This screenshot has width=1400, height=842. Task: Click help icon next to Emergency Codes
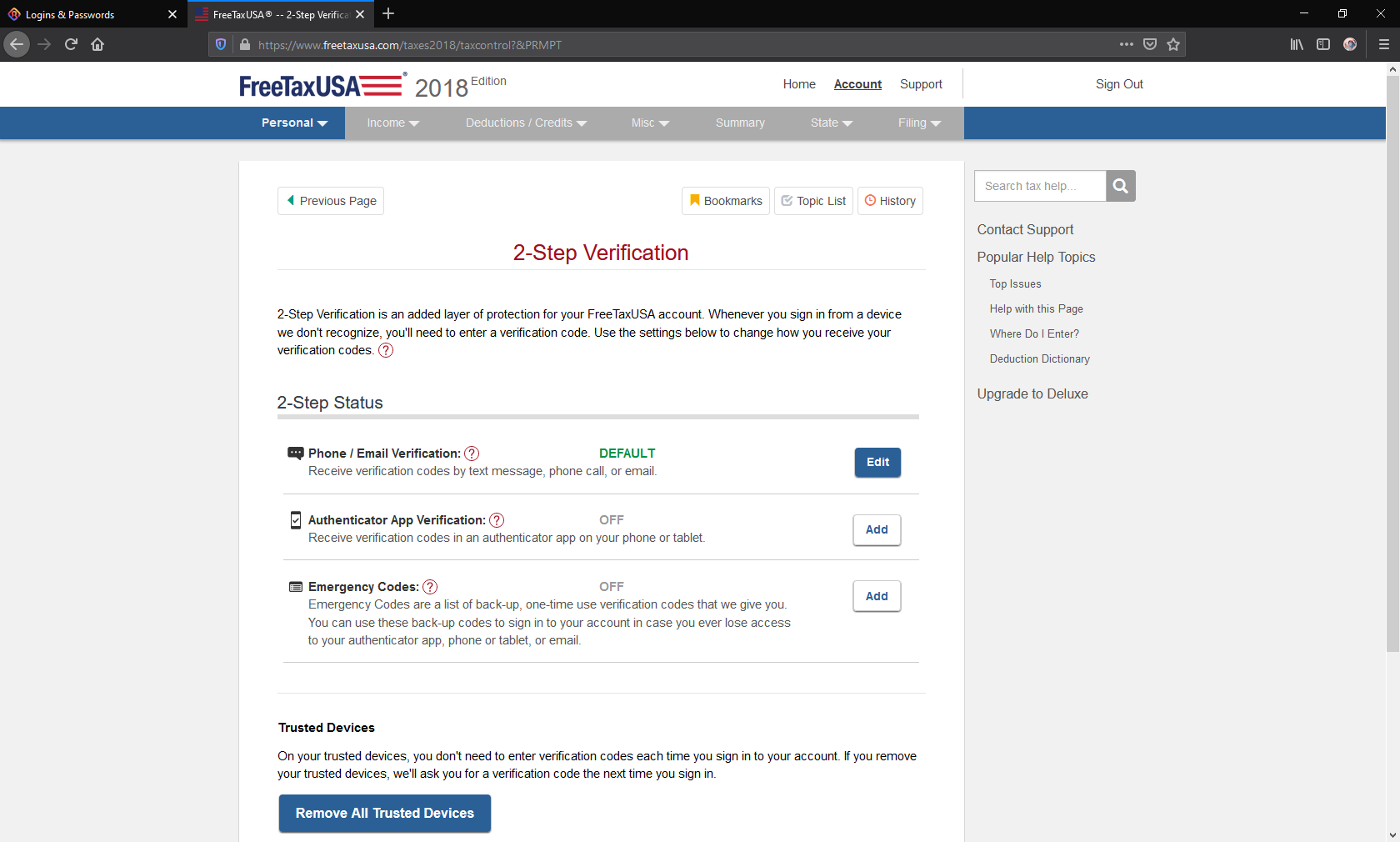click(x=430, y=587)
